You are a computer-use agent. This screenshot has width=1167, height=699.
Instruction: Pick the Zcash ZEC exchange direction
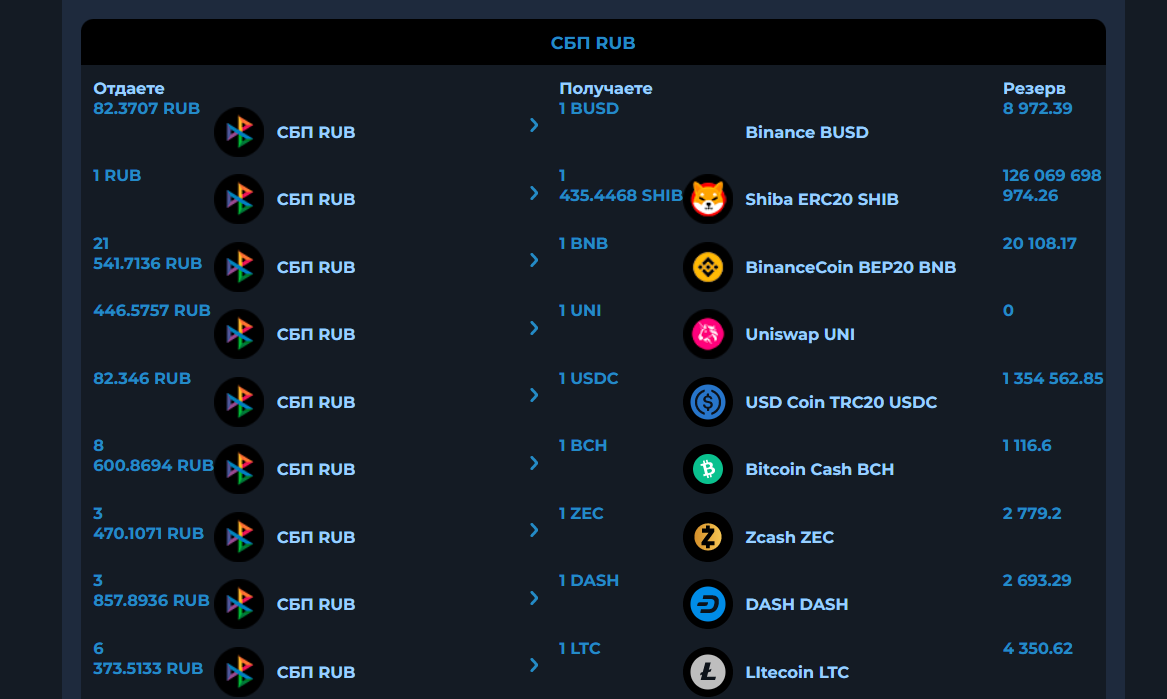pyautogui.click(x=790, y=537)
